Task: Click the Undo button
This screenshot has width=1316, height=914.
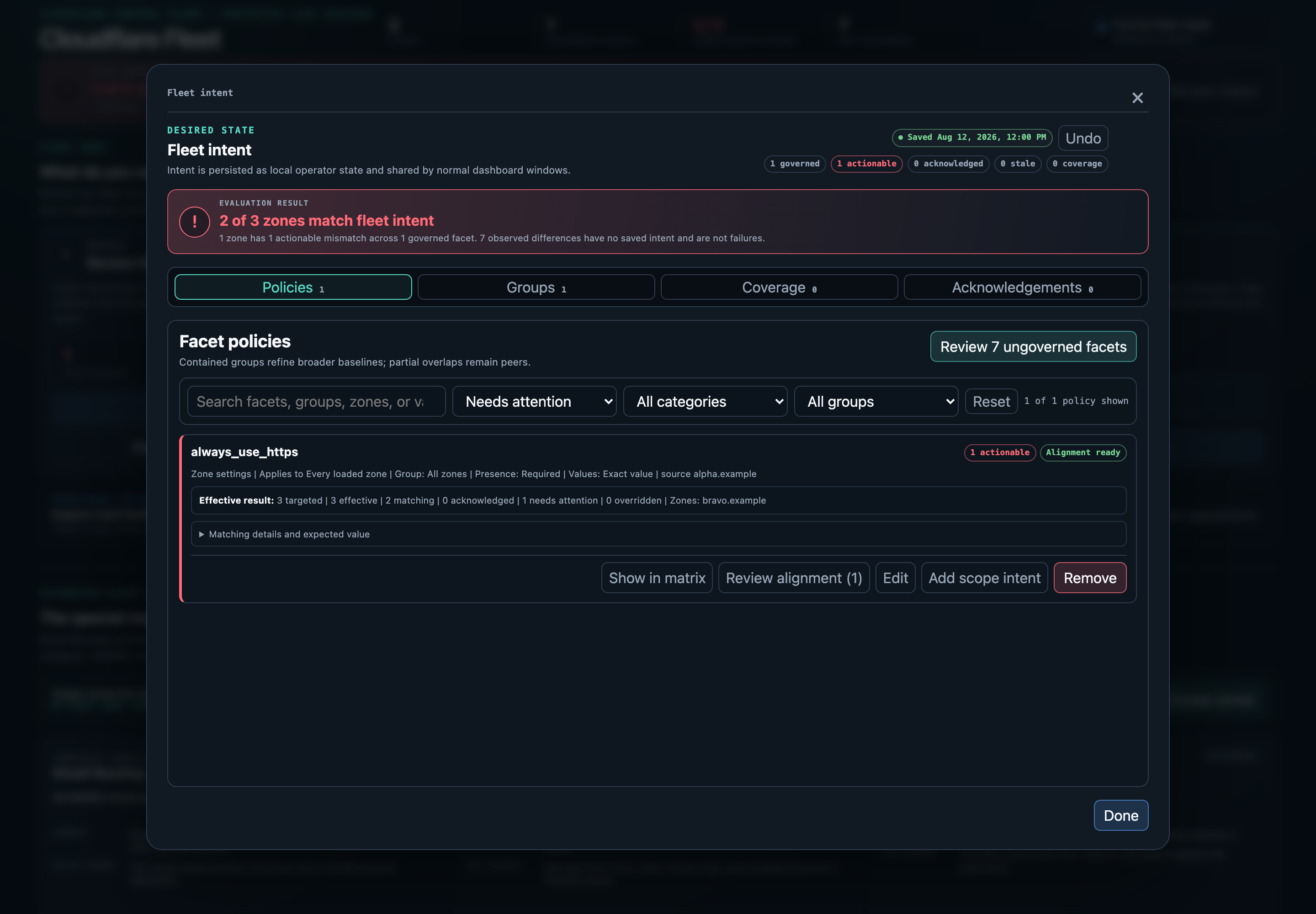Action: [1083, 138]
